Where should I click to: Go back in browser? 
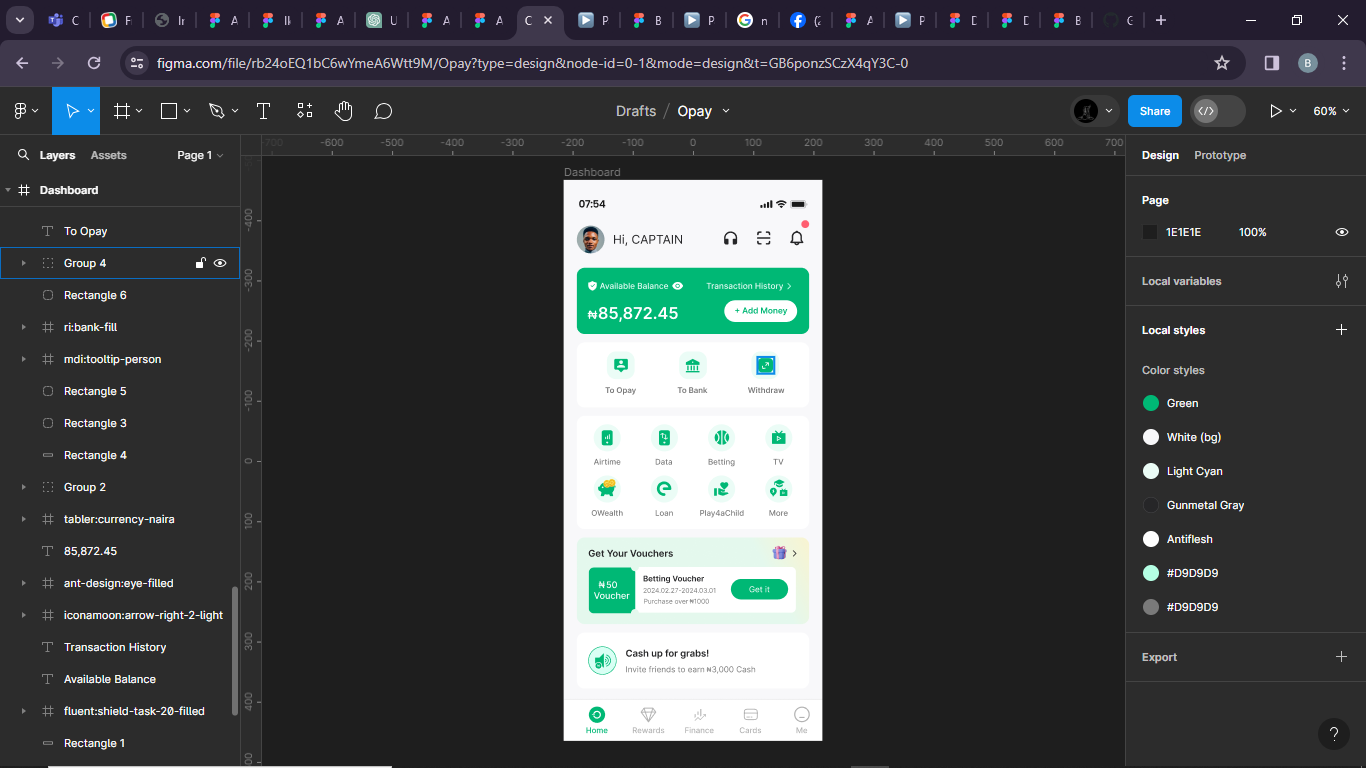pyautogui.click(x=22, y=63)
